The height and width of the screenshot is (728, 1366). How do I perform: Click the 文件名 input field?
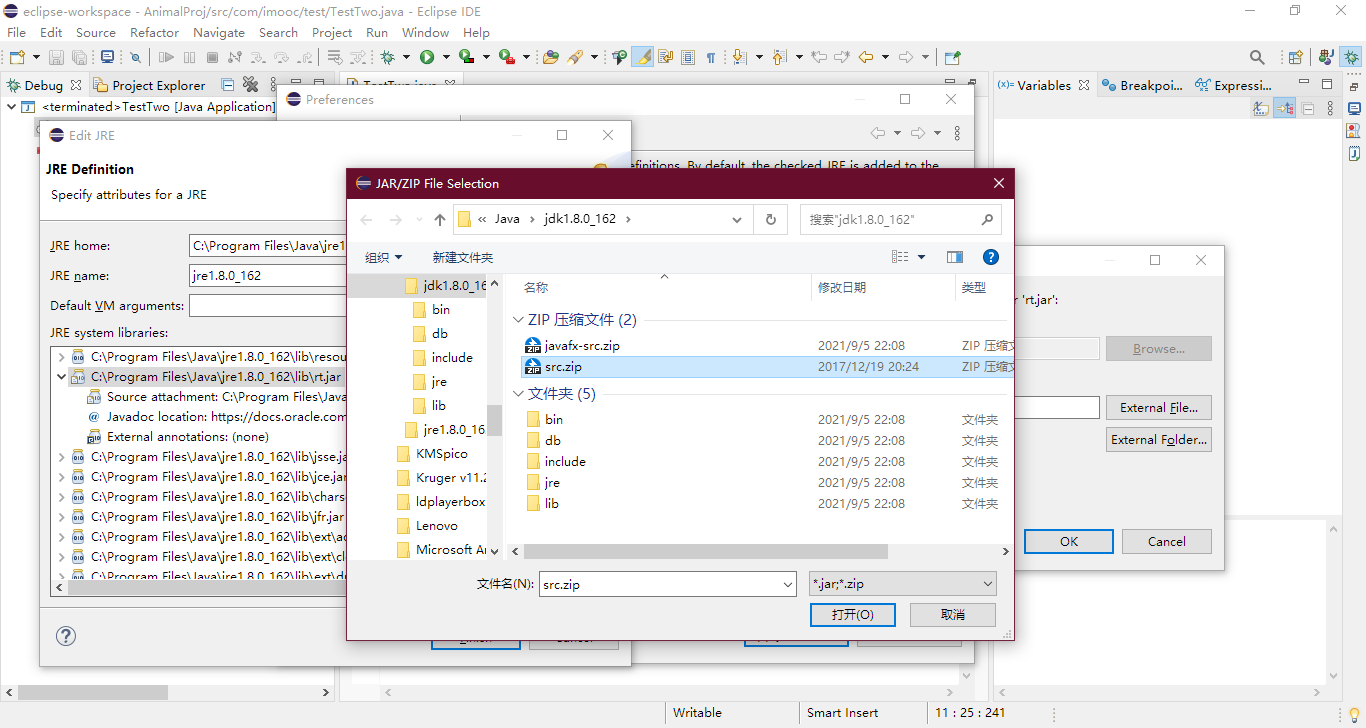click(661, 584)
